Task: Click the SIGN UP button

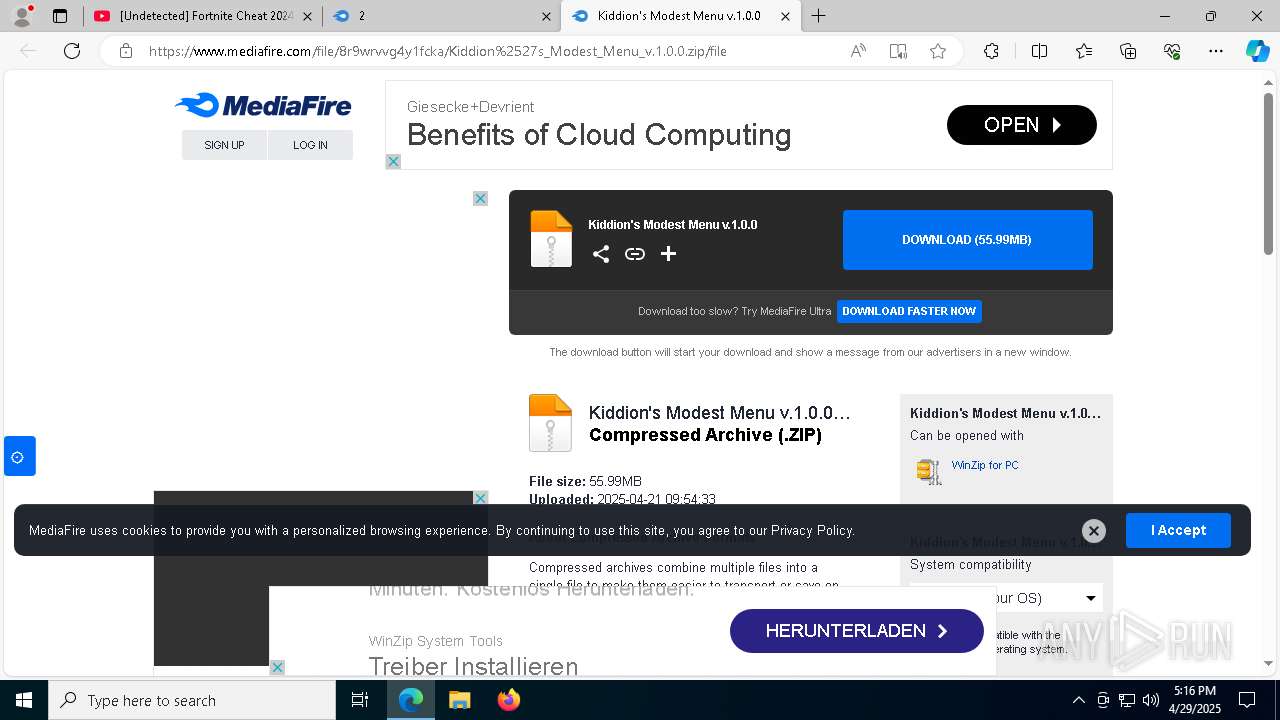Action: (x=224, y=145)
